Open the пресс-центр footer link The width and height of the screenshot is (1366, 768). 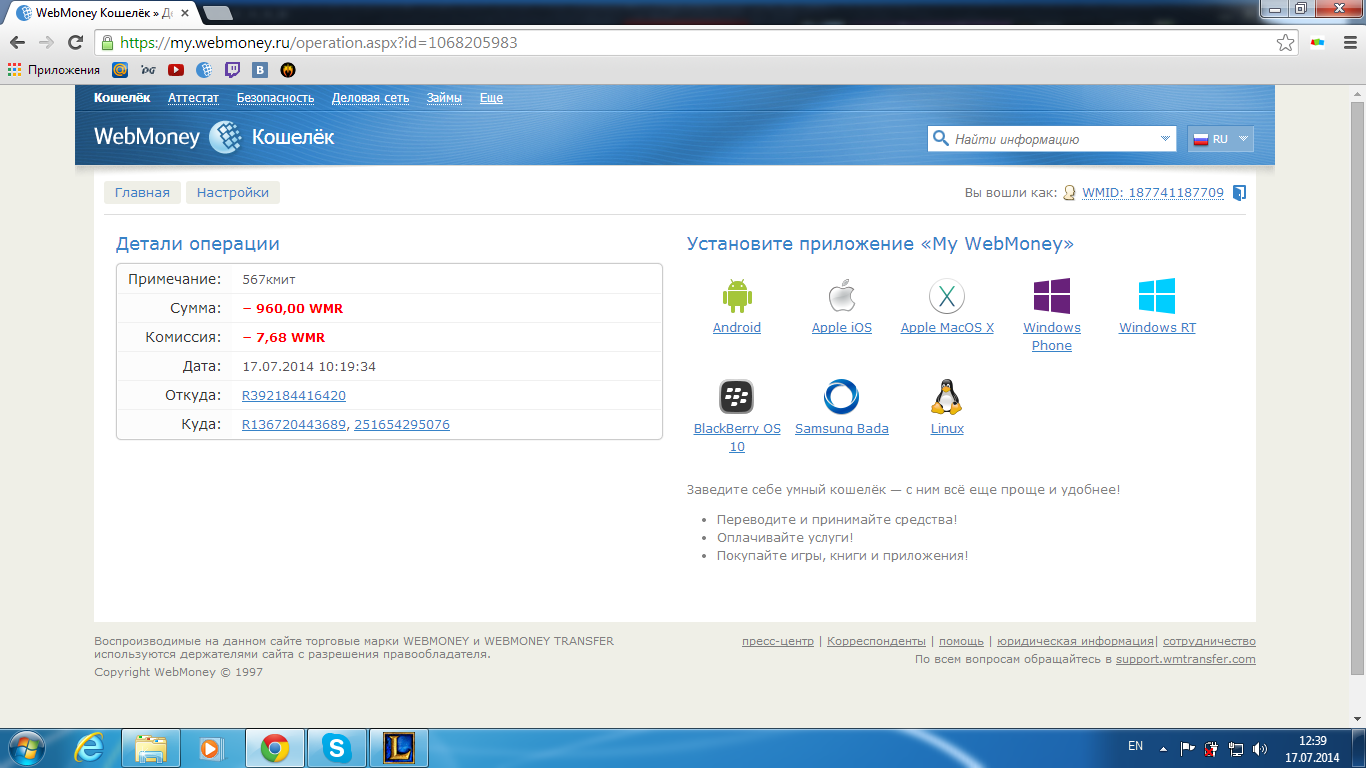point(778,642)
